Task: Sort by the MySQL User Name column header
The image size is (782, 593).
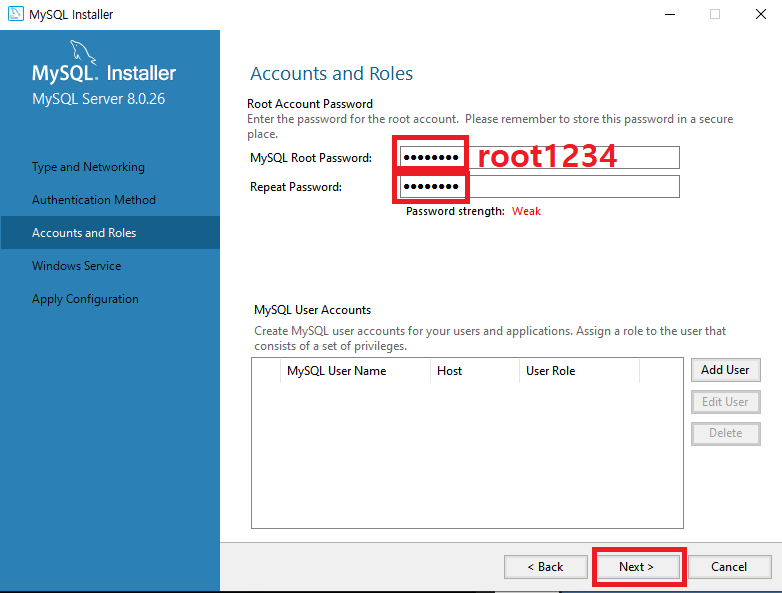Action: (355, 371)
